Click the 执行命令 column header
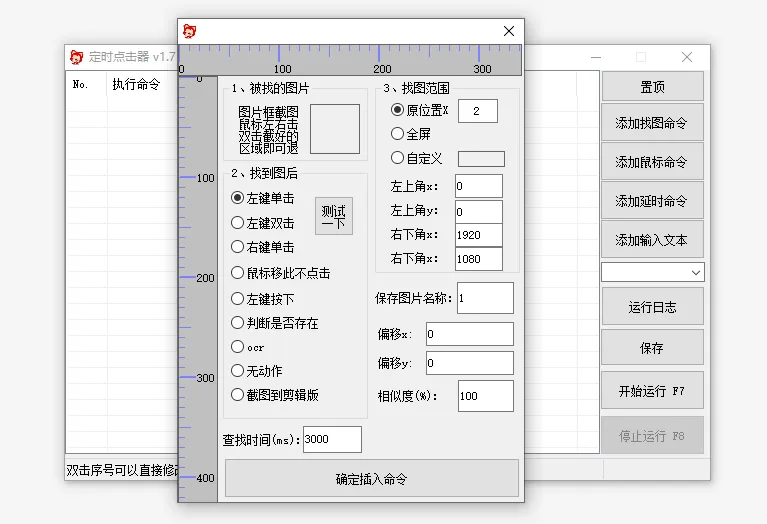Image resolution: width=767 pixels, height=524 pixels. coord(136,85)
